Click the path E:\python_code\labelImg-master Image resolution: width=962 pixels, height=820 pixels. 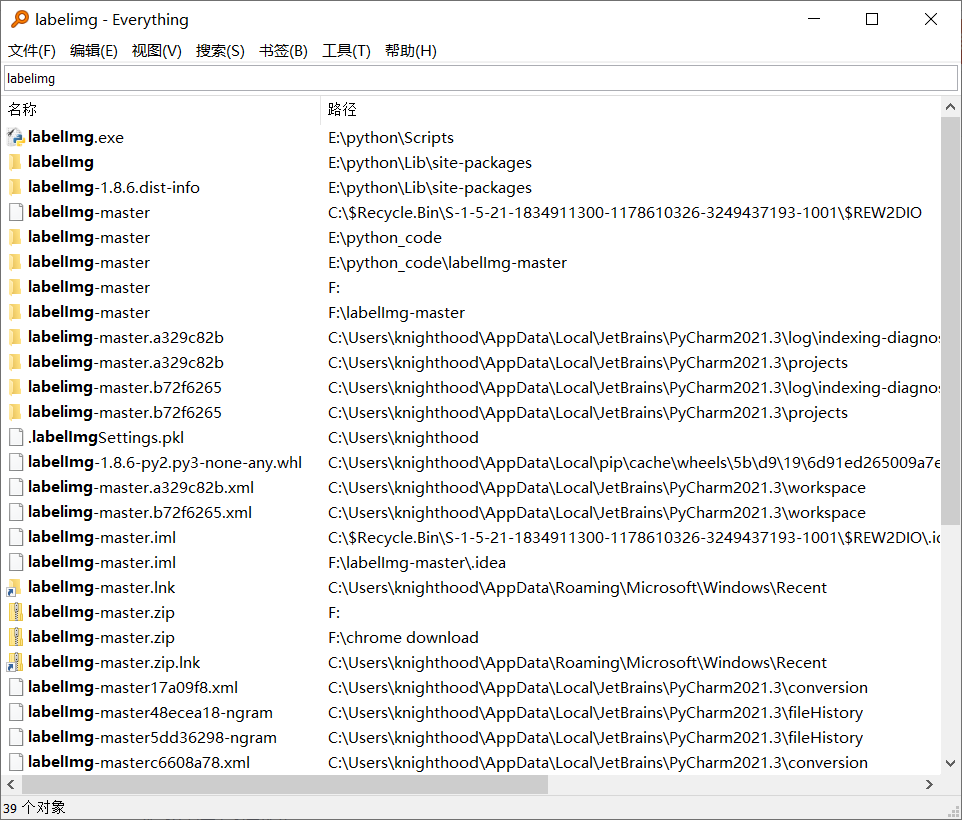click(x=447, y=262)
